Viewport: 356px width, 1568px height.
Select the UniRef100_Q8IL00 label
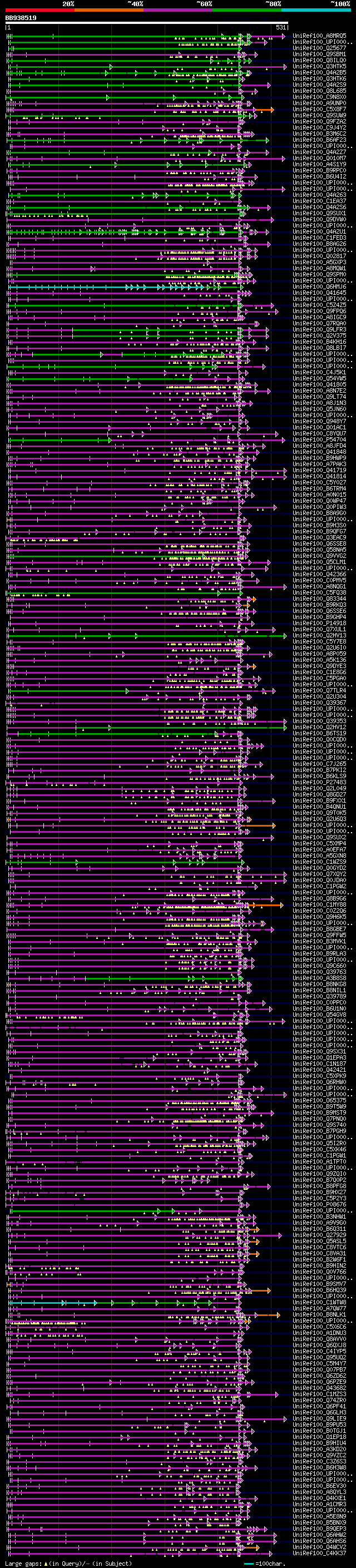tap(319, 60)
